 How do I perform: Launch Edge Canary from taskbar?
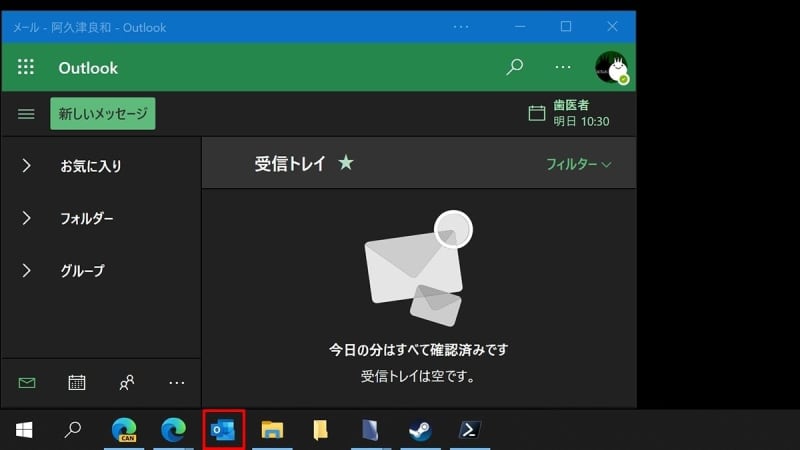[124, 430]
